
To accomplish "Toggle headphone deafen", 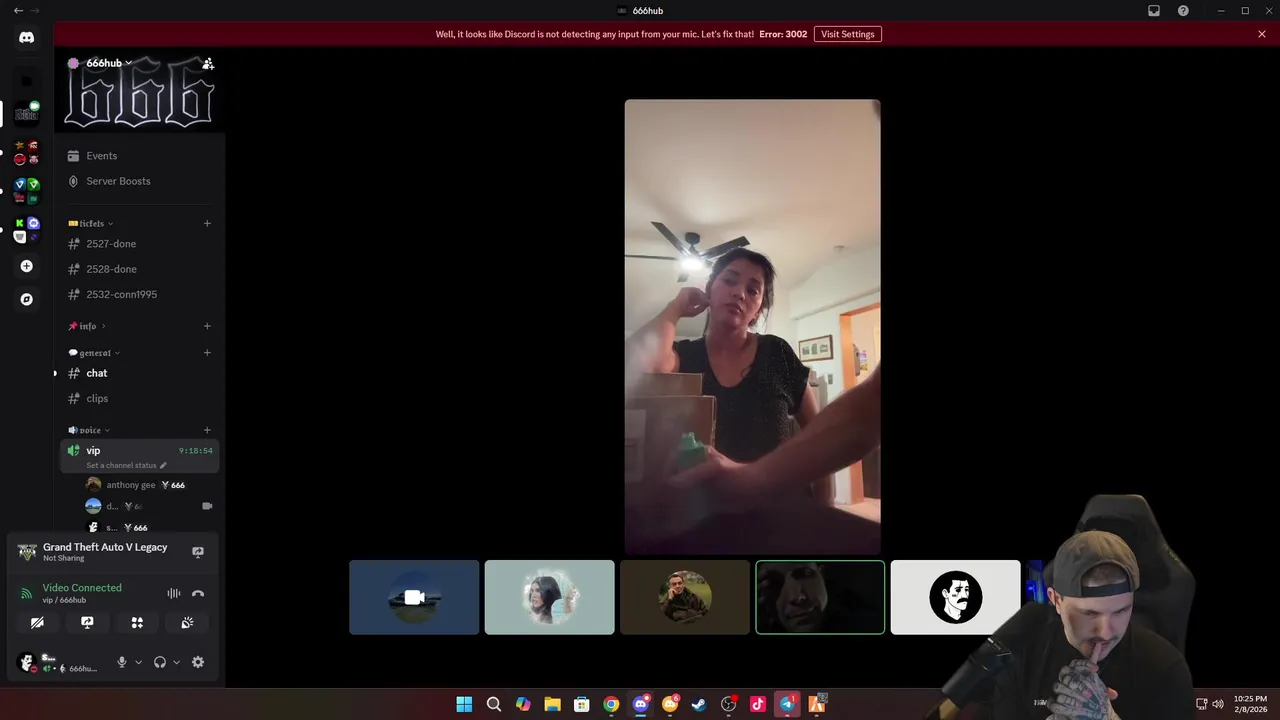I will pyautogui.click(x=159, y=662).
